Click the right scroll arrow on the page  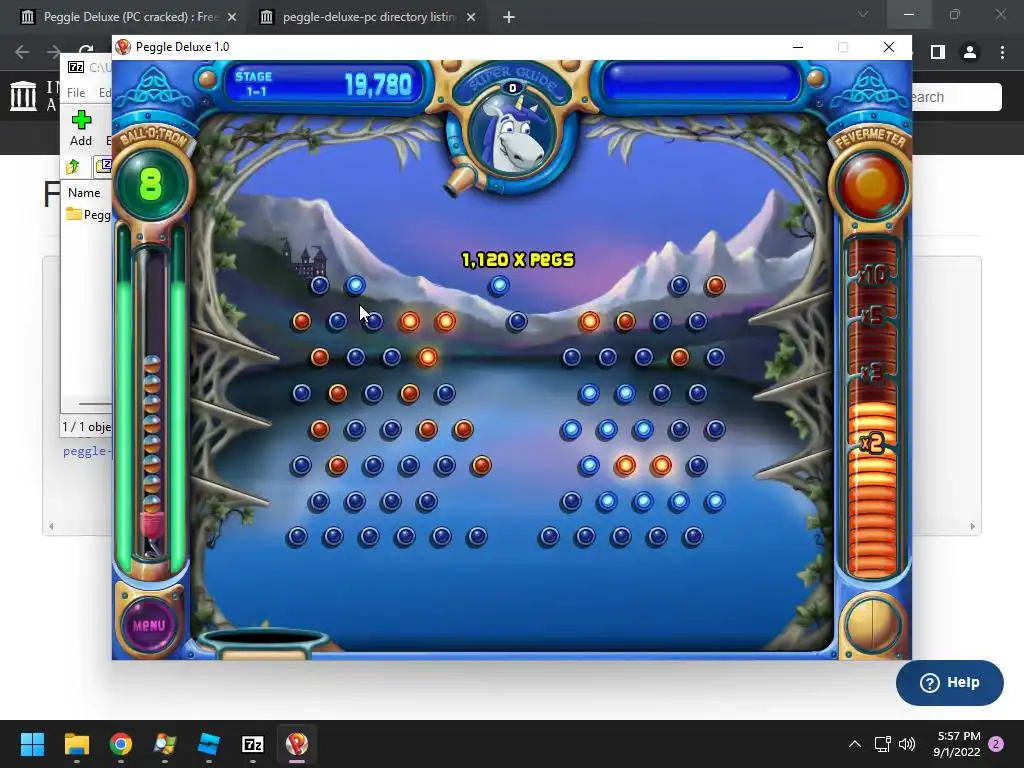pyautogui.click(x=972, y=526)
